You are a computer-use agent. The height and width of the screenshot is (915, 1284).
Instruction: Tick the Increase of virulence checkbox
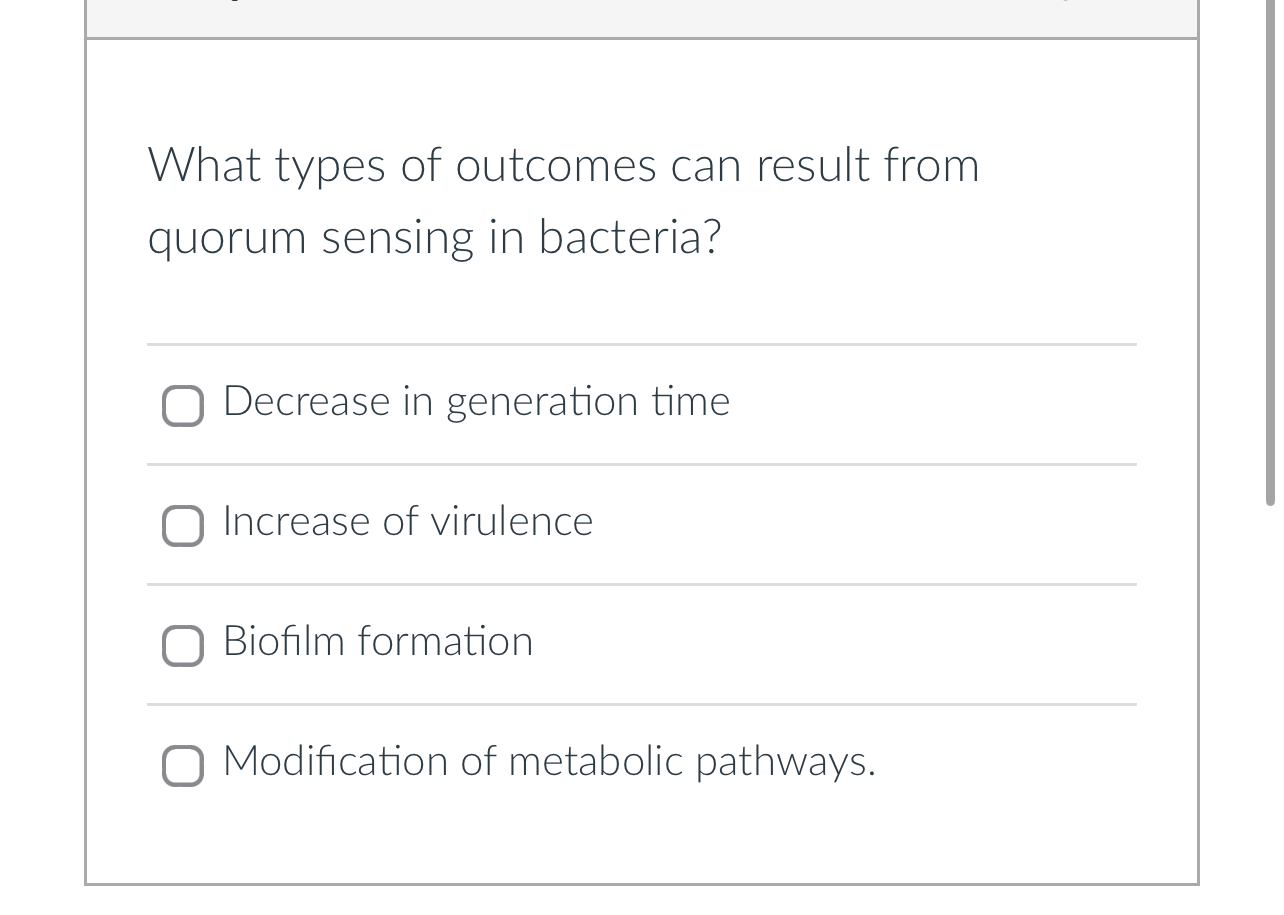point(183,526)
